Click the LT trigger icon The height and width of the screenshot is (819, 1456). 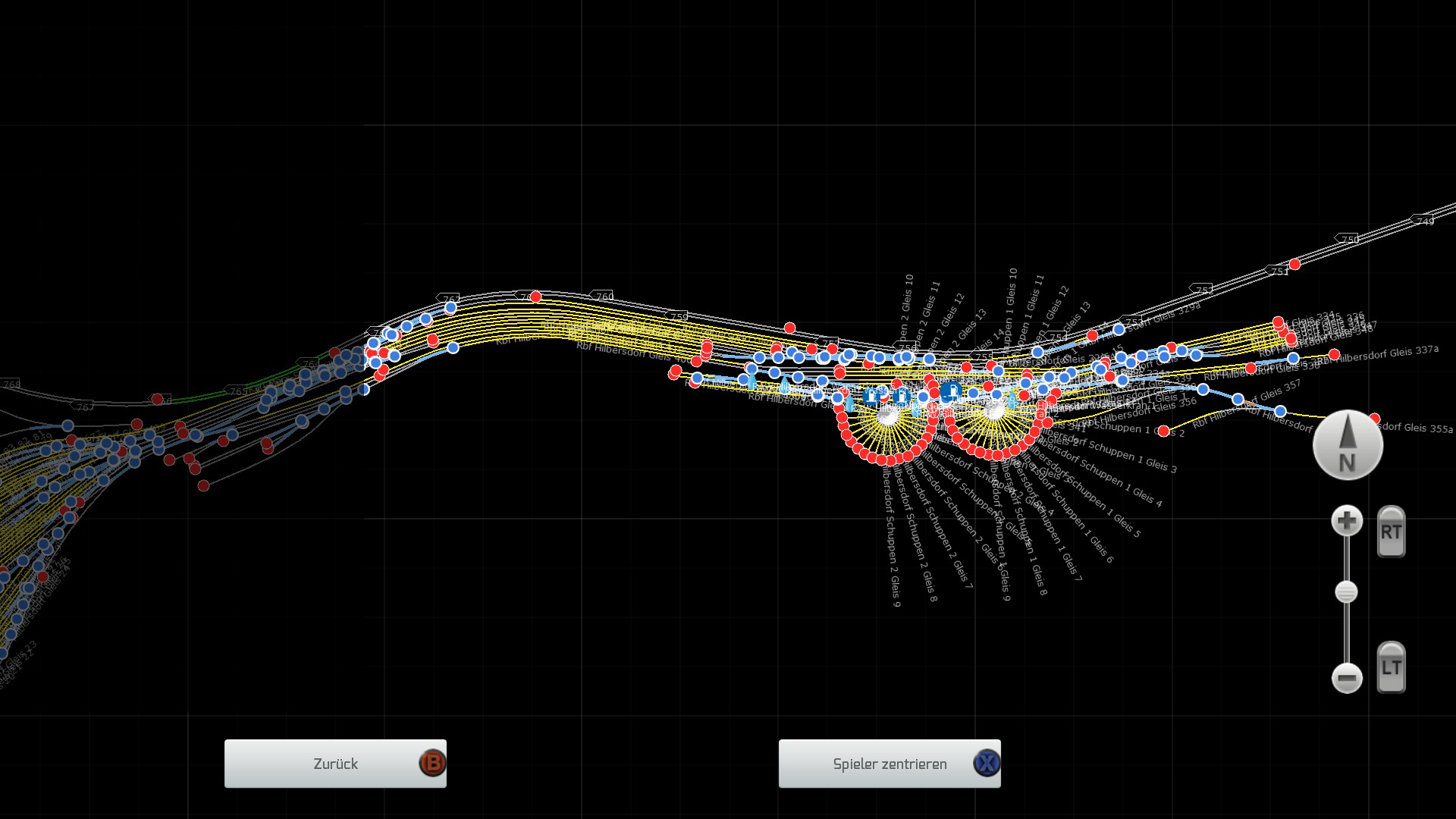pyautogui.click(x=1391, y=668)
